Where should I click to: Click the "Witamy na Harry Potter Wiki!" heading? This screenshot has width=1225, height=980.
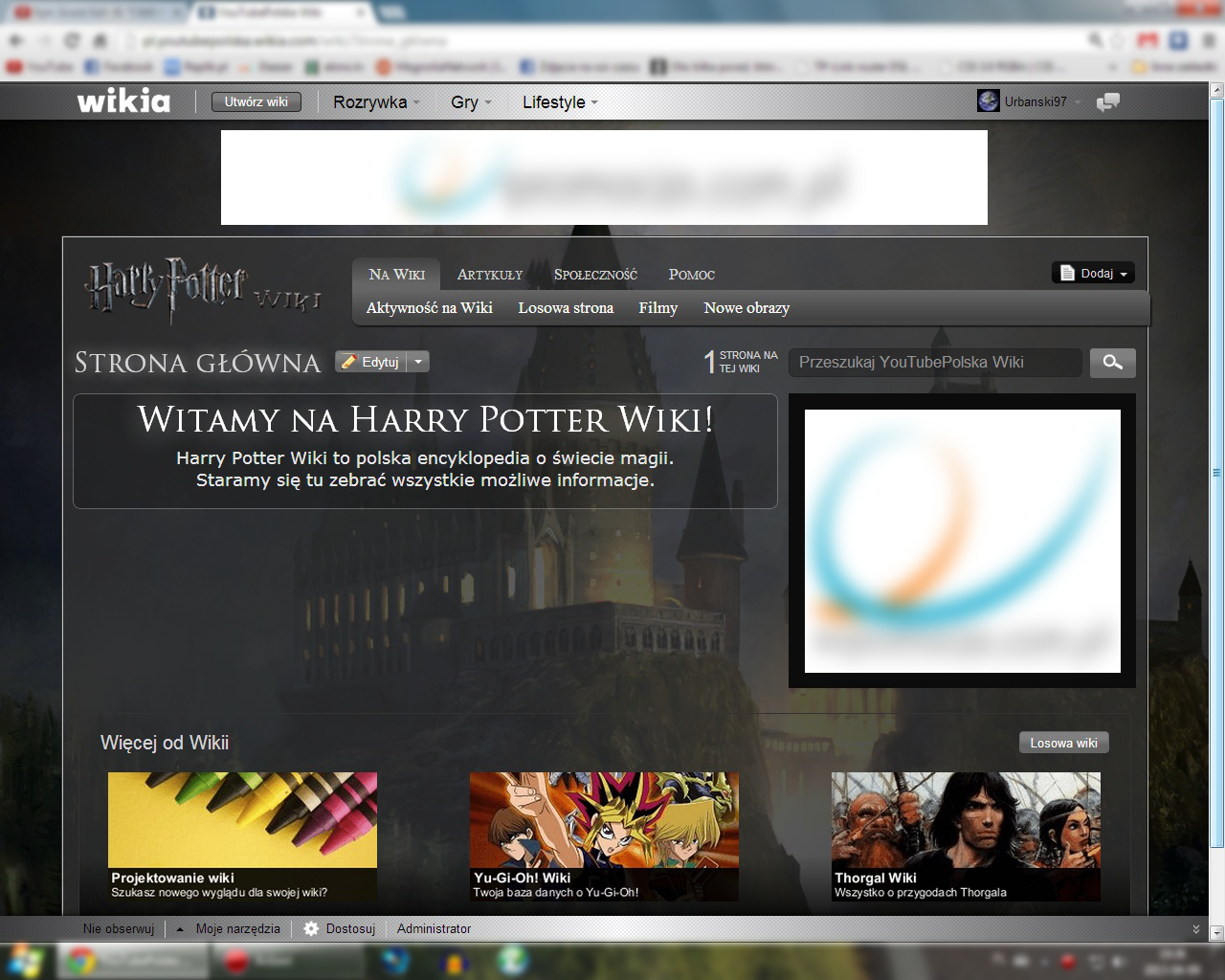click(x=425, y=419)
